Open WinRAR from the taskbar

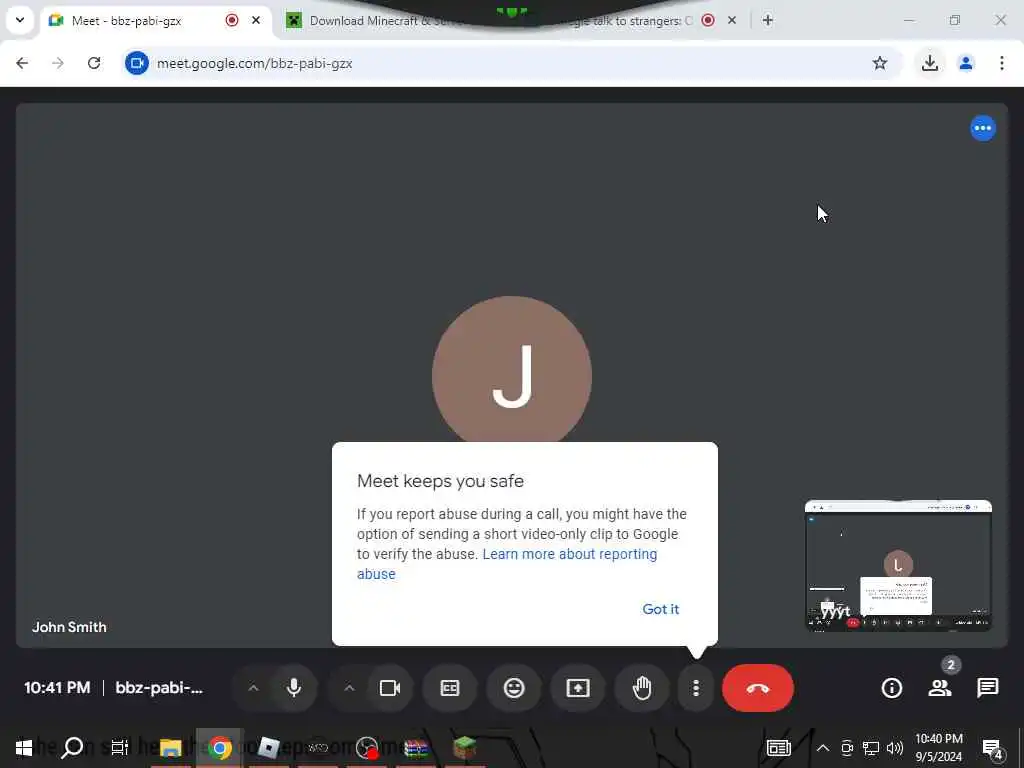coord(416,748)
